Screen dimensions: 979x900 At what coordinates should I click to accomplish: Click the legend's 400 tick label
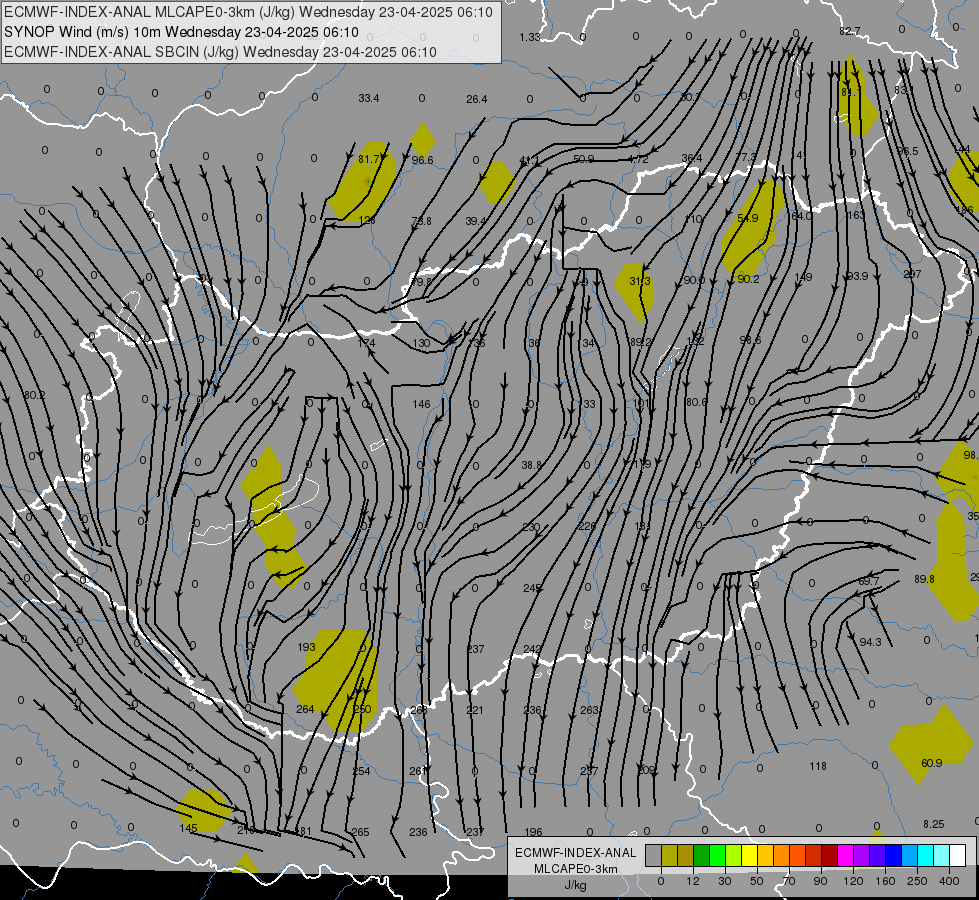click(x=949, y=881)
